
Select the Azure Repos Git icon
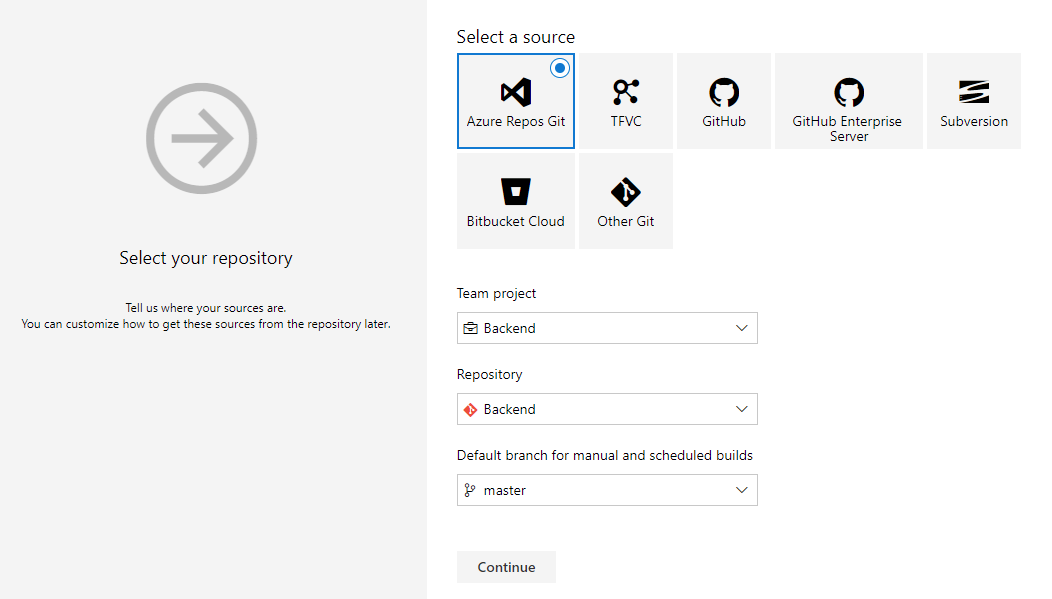tap(515, 92)
